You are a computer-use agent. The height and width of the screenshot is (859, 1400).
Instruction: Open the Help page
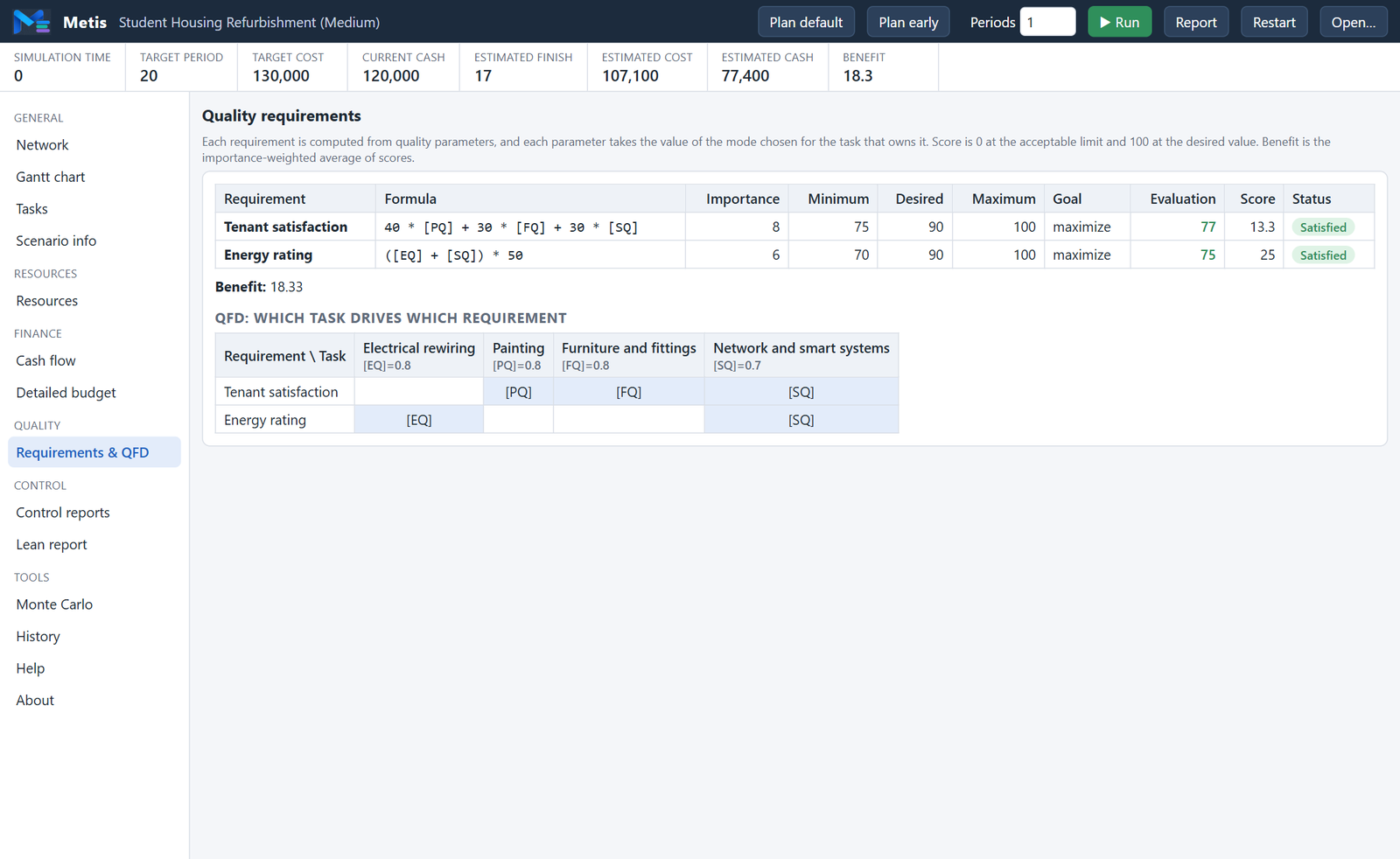coord(94,668)
